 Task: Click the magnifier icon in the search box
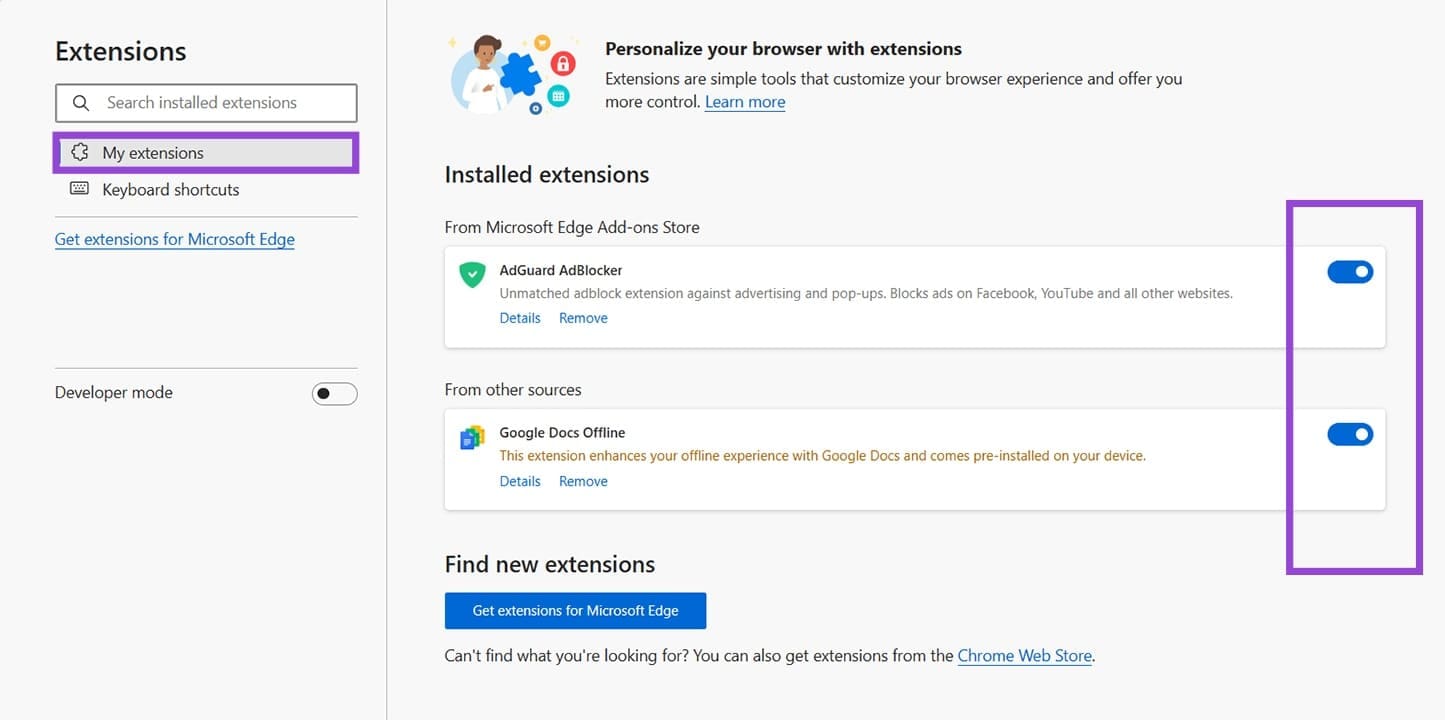(81, 103)
